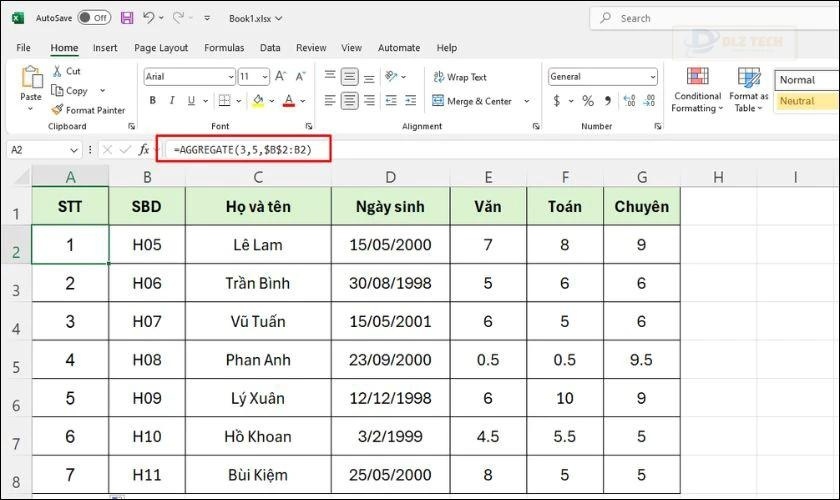This screenshot has height=500, width=840.
Task: Apply borders with the borders icon
Action: [224, 100]
